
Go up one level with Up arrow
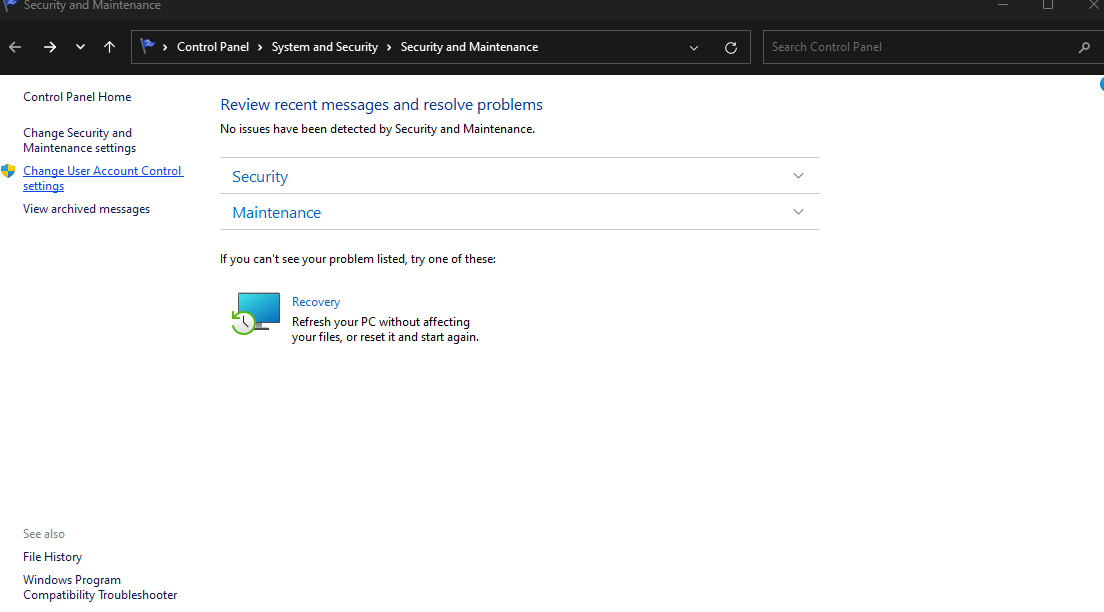pos(109,47)
